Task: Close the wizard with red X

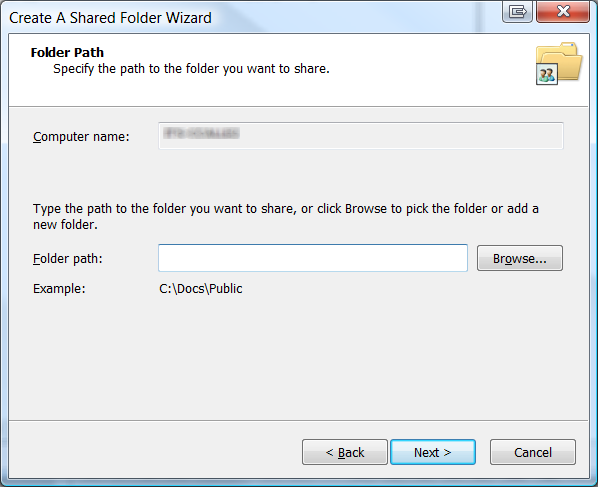Action: [563, 11]
